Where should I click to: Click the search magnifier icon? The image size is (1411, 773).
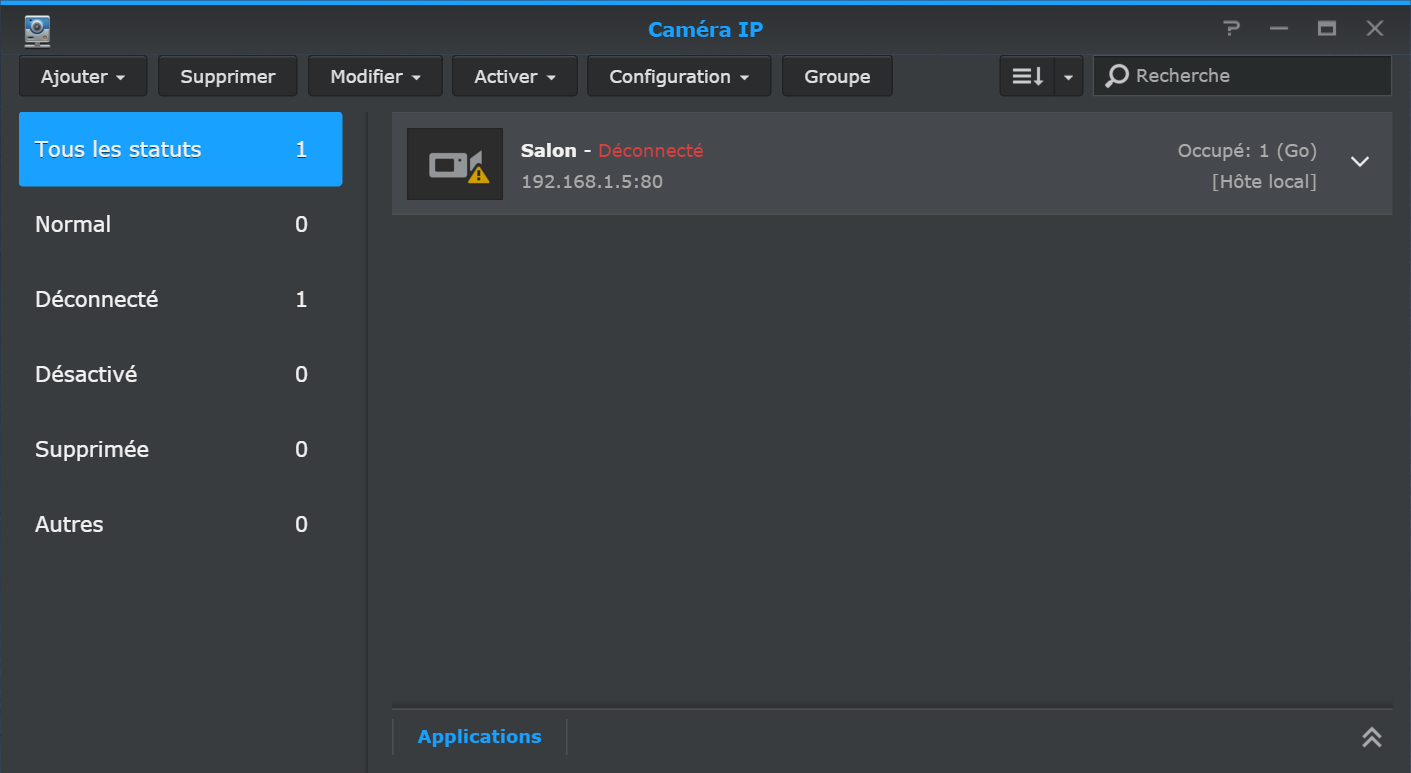click(1117, 76)
